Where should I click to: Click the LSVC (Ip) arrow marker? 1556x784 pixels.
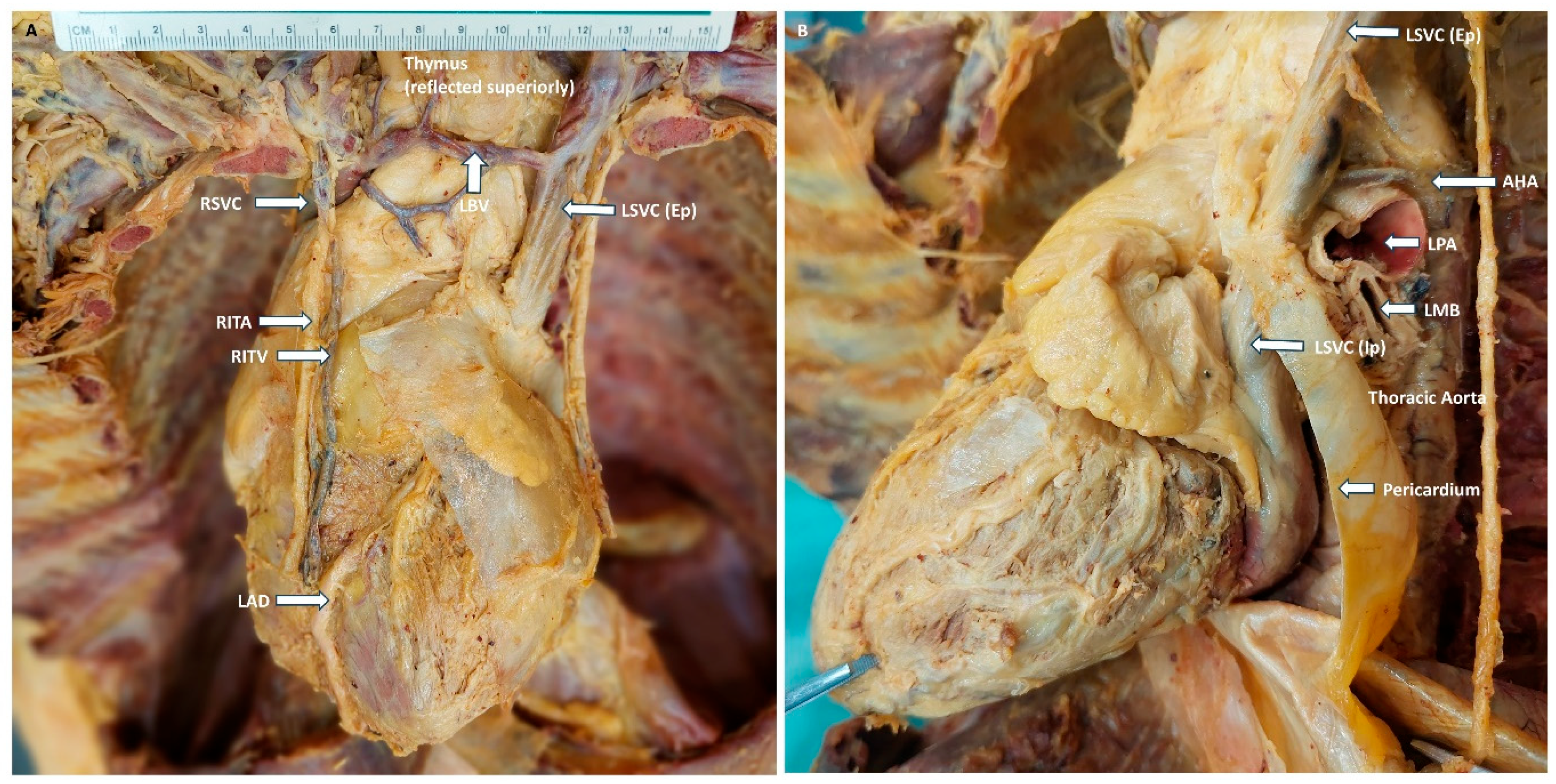(x=1277, y=345)
